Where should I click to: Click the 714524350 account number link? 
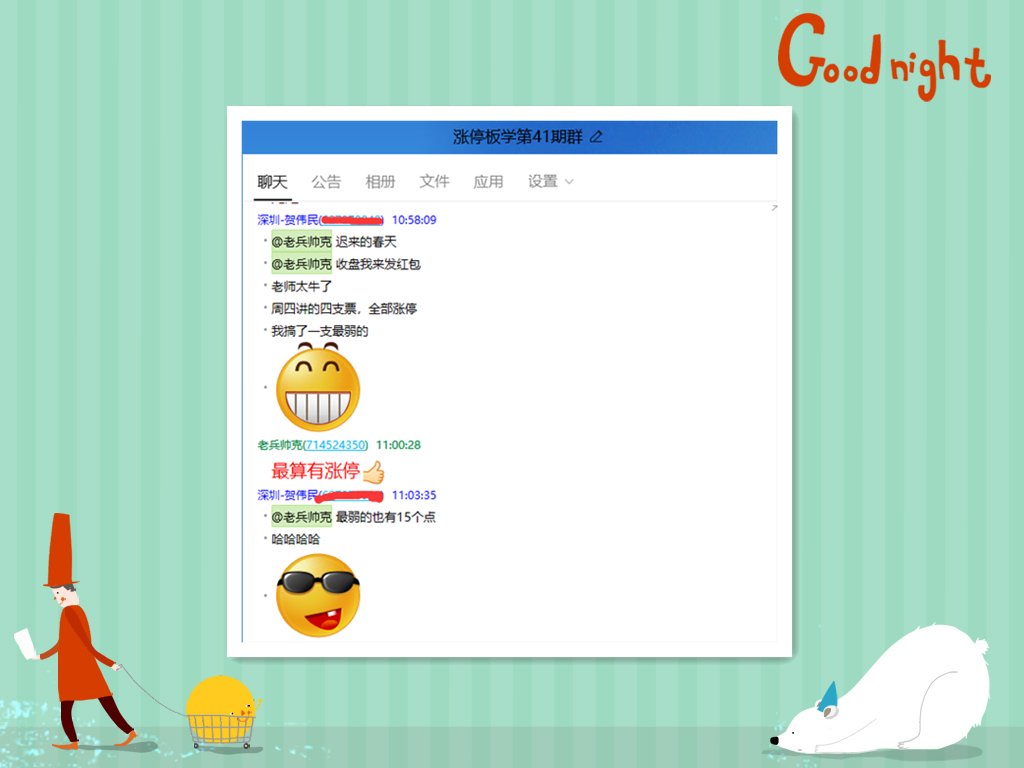point(336,445)
